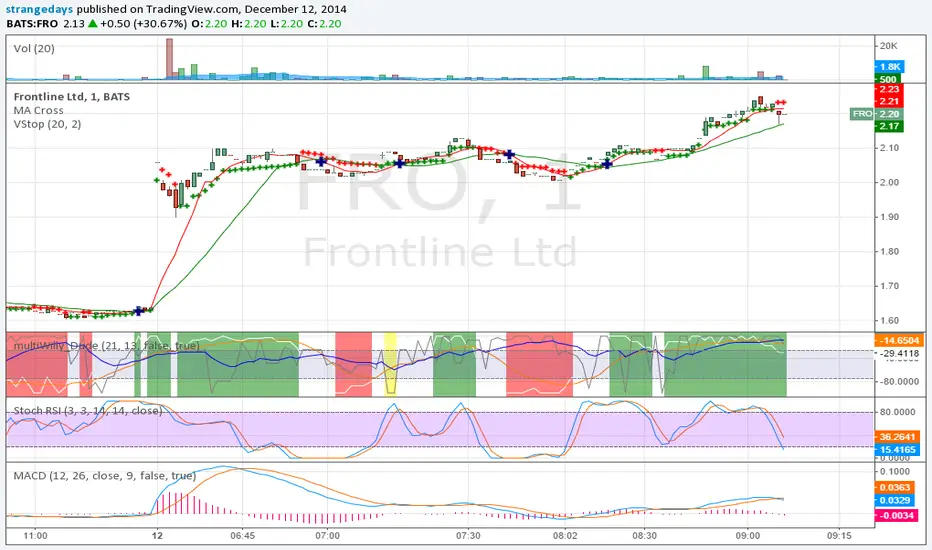Click the 07:00 time axis label
The height and width of the screenshot is (550, 932).
328,536
